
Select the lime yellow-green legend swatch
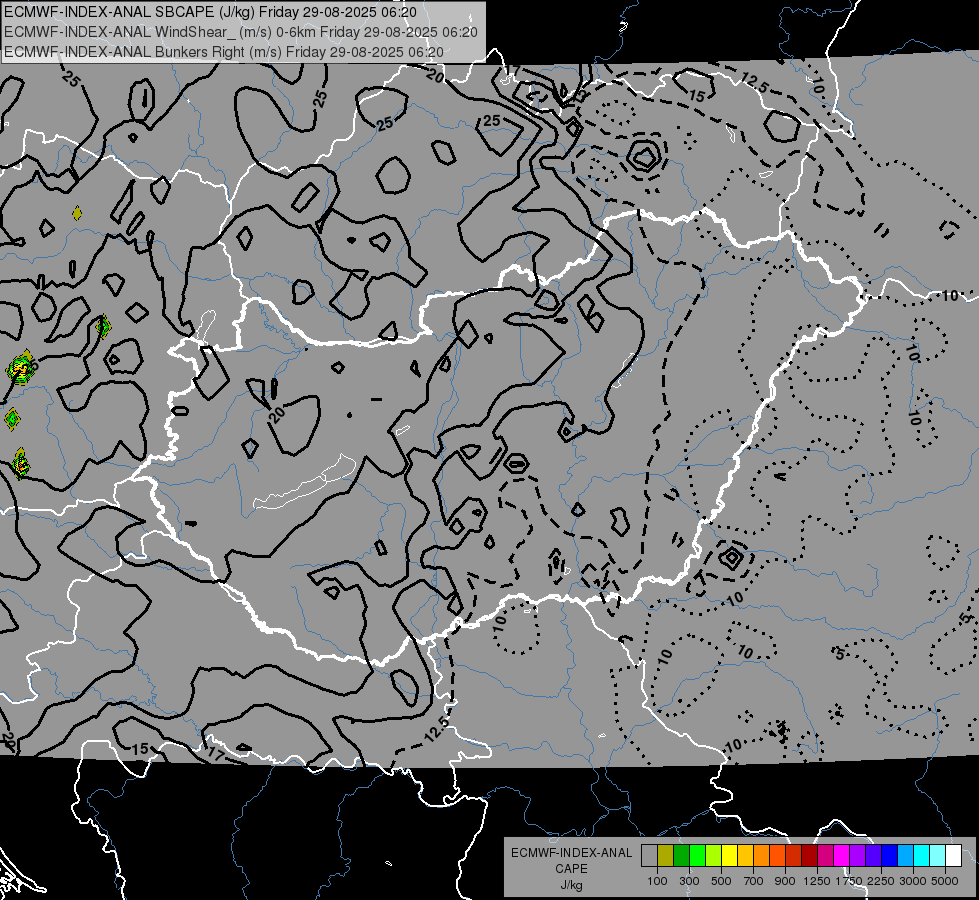(713, 856)
